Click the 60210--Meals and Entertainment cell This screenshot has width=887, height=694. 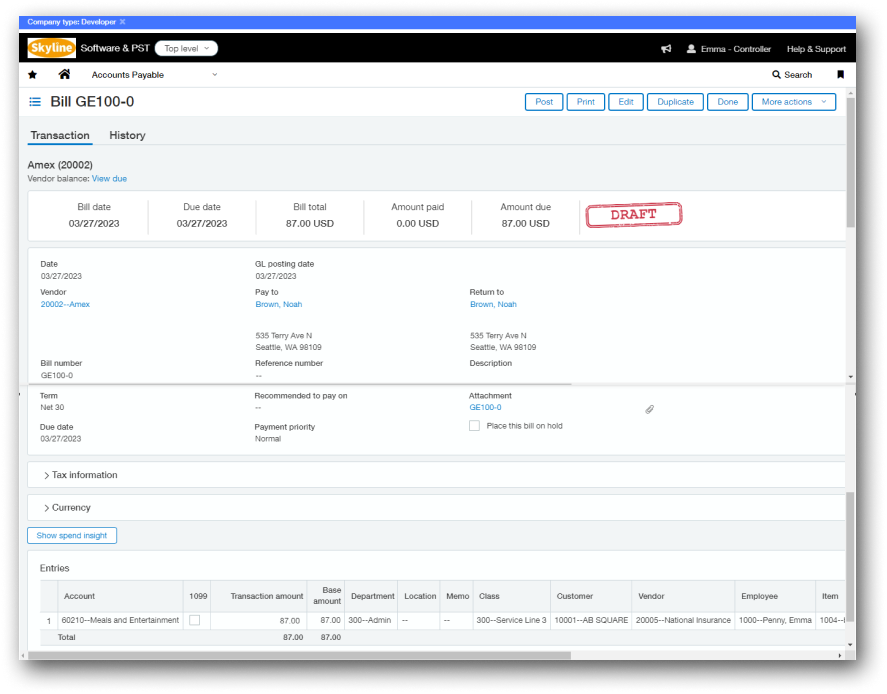pos(120,620)
